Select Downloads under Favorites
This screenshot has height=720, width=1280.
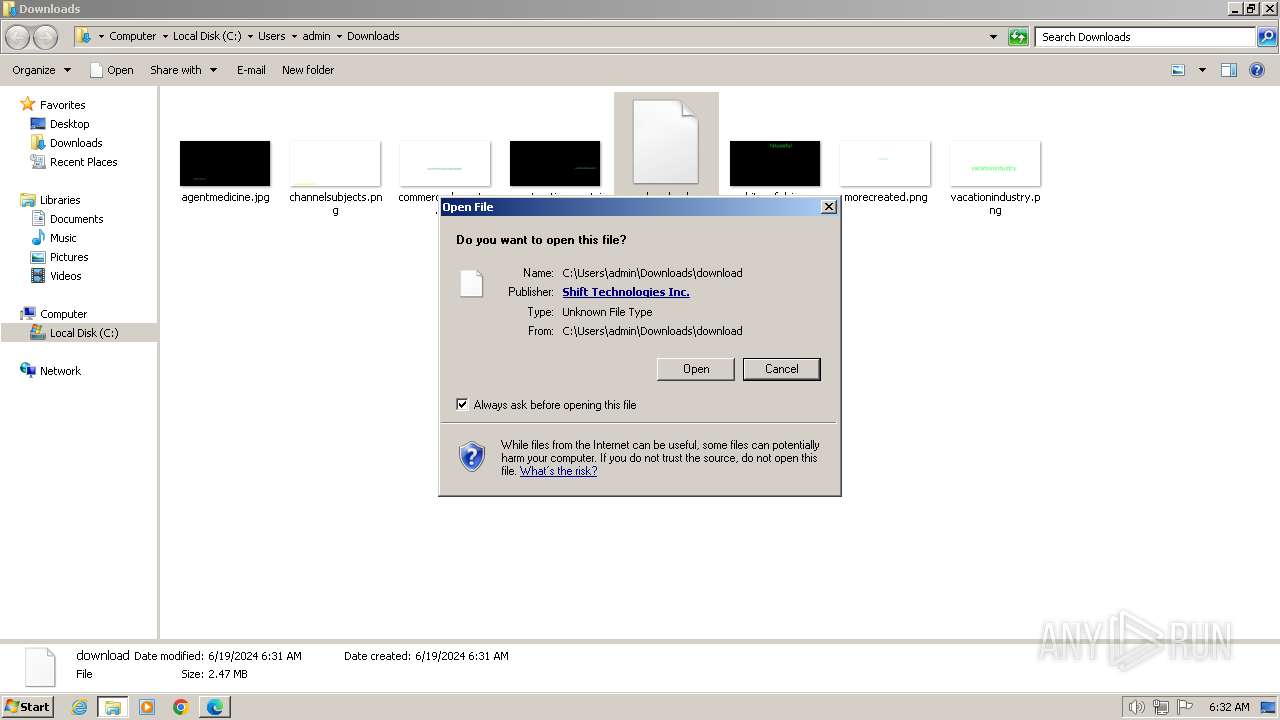76,143
